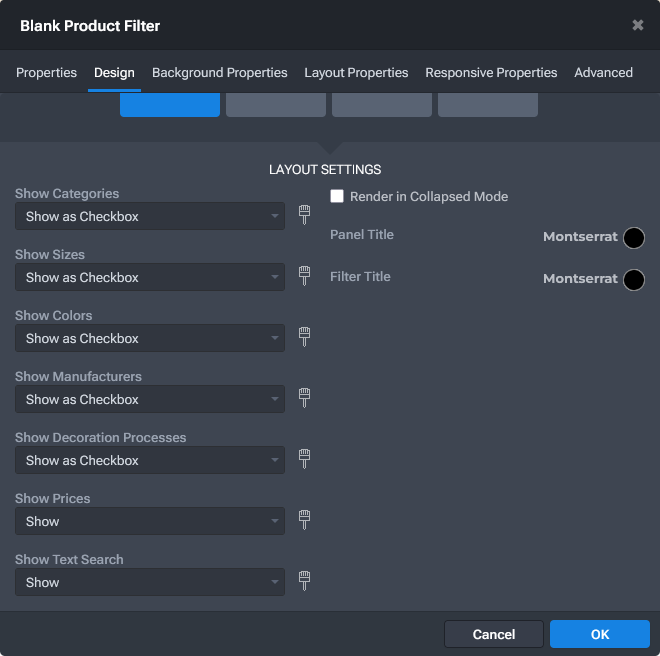The image size is (660, 656).
Task: Open the Advanced tab
Action: click(x=603, y=72)
